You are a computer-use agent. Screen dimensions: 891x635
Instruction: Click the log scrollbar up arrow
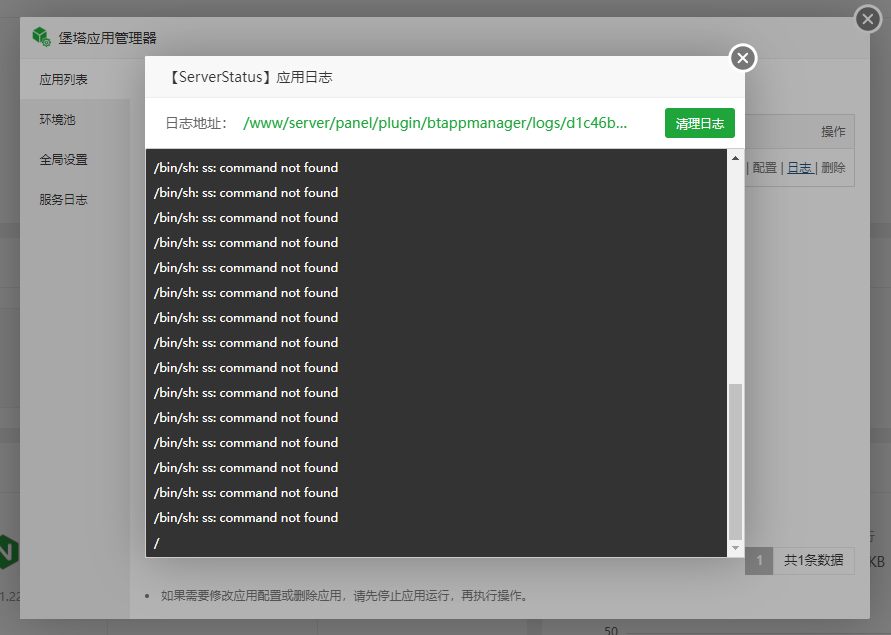pos(735,158)
